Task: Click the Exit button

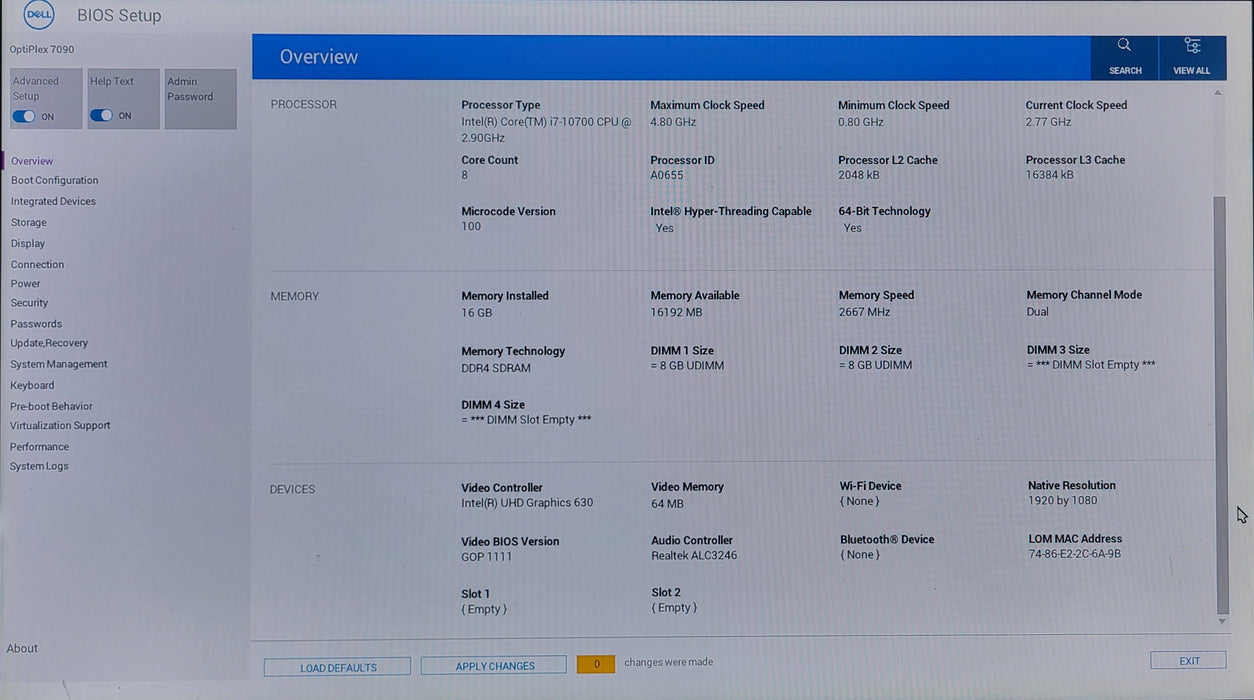Action: coord(1189,661)
